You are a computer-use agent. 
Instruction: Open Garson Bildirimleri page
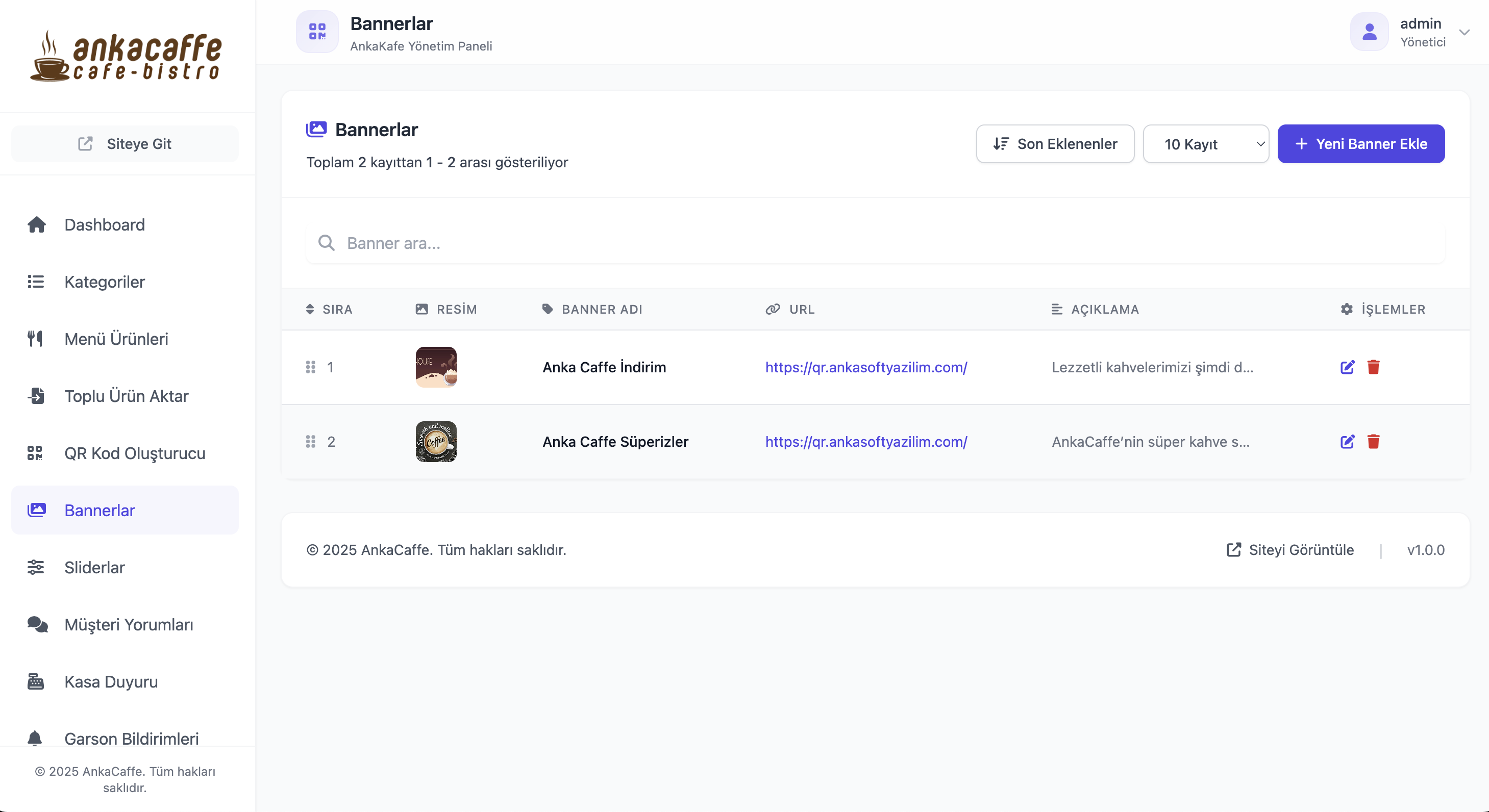pos(125,739)
